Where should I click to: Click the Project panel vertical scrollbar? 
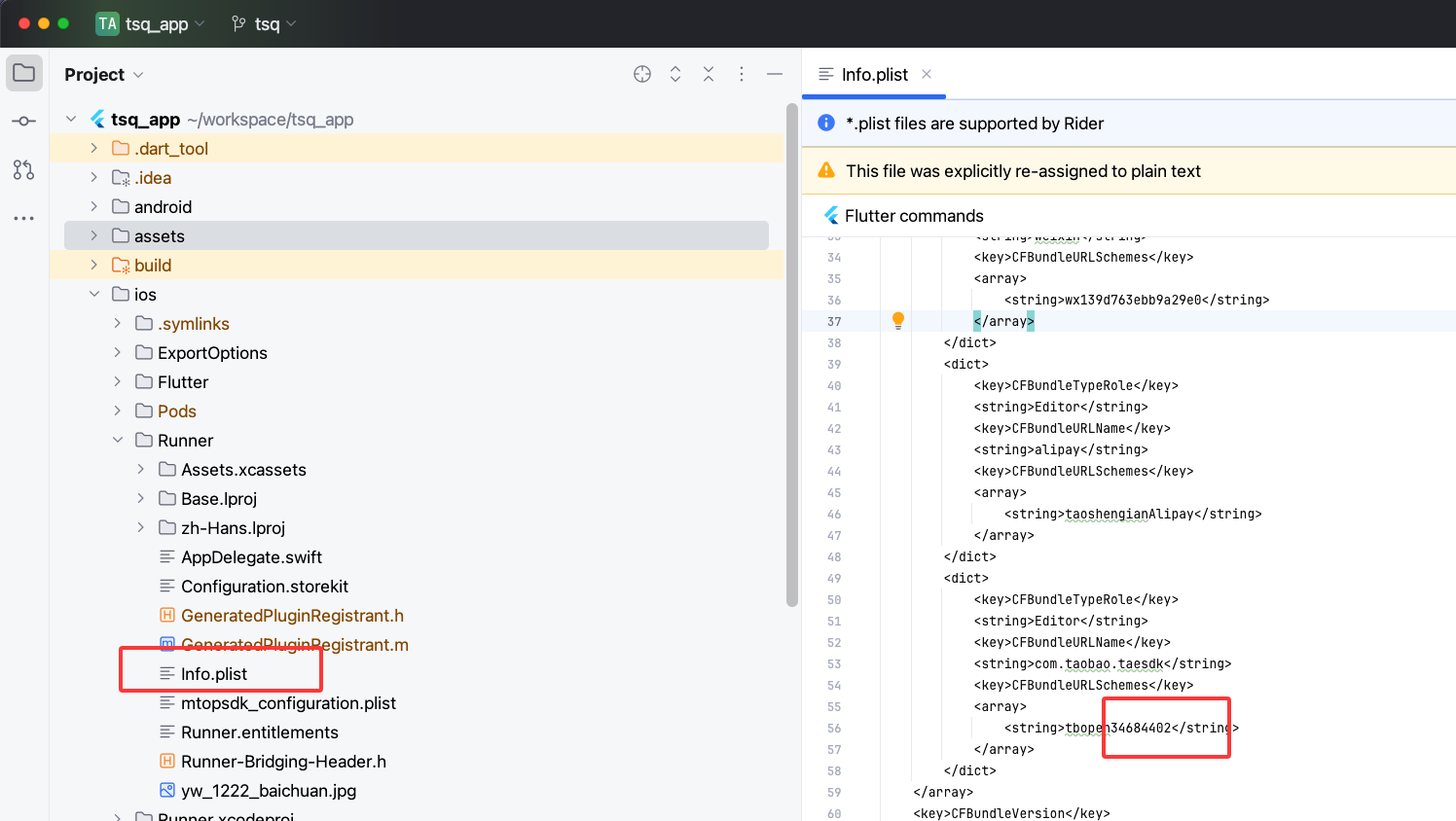pyautogui.click(x=792, y=355)
